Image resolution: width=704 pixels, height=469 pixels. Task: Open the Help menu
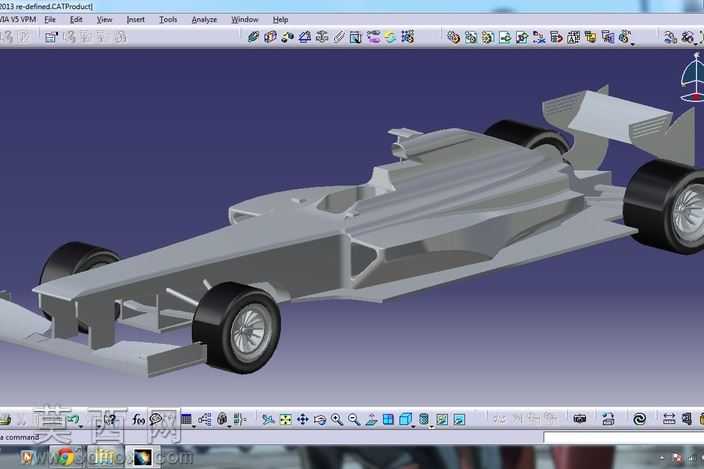pyautogui.click(x=281, y=20)
